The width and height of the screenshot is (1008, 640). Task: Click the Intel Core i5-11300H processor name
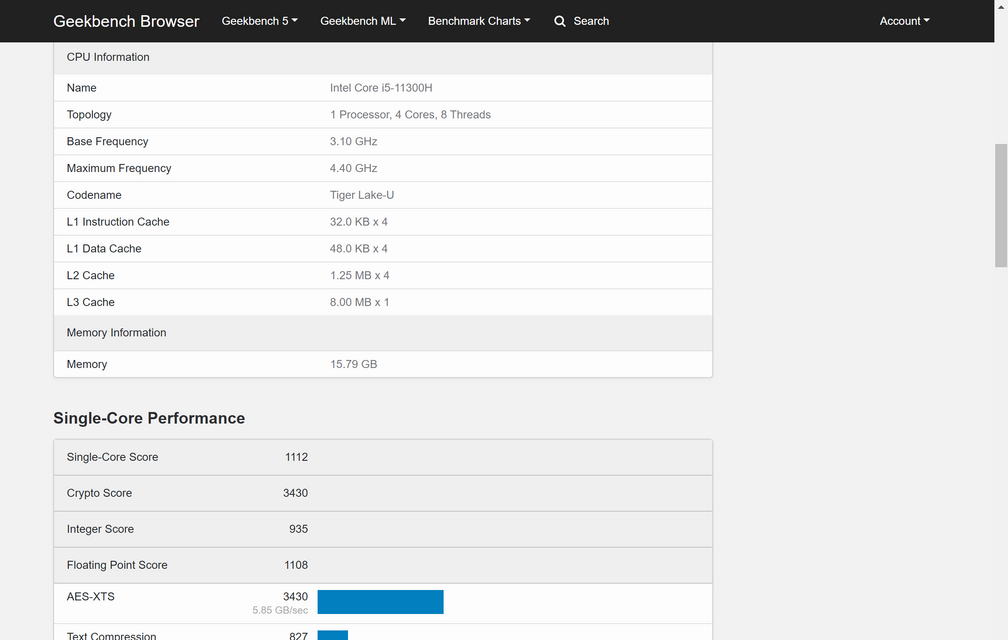(381, 88)
